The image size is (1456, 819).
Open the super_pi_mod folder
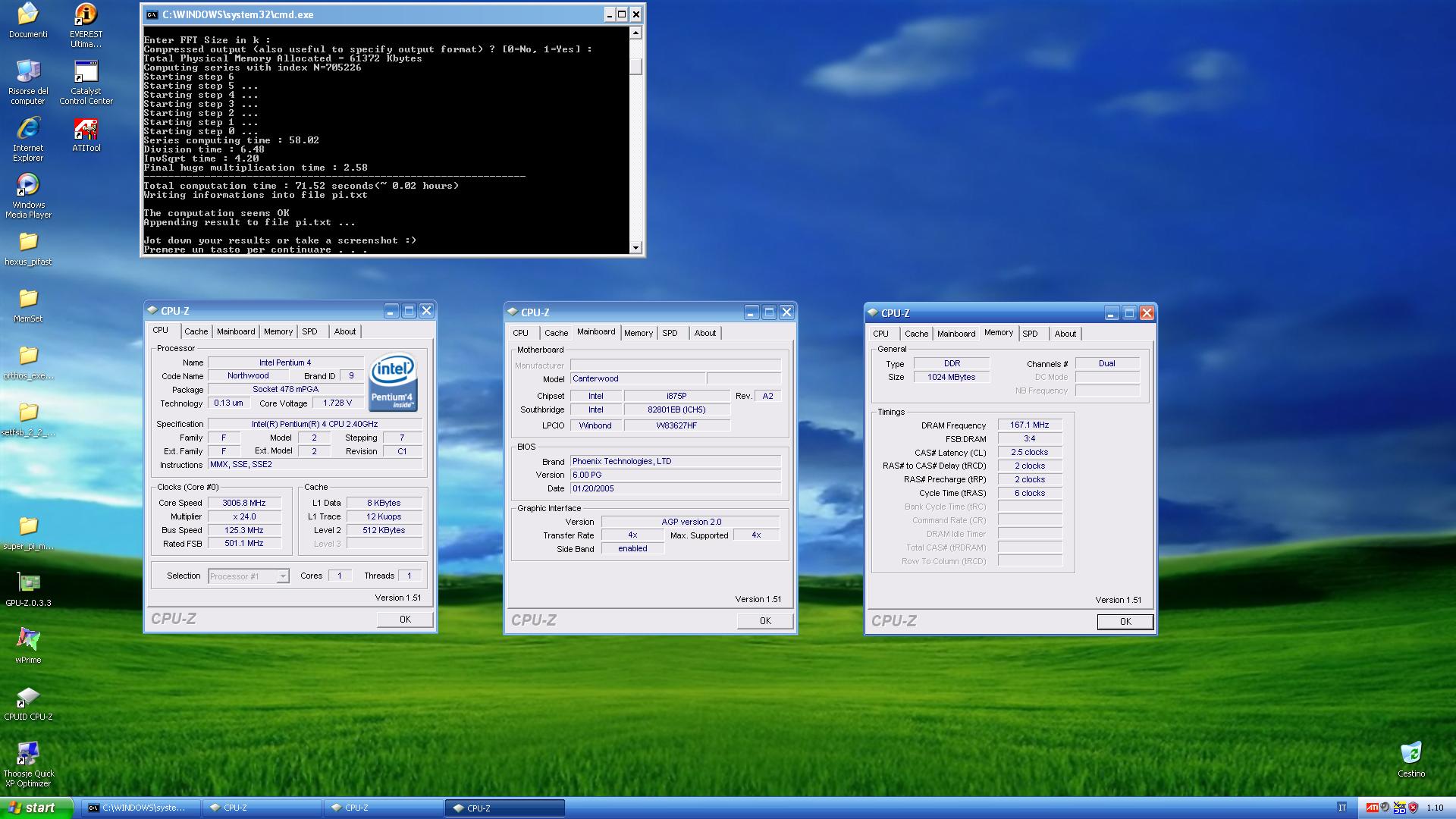point(28,532)
